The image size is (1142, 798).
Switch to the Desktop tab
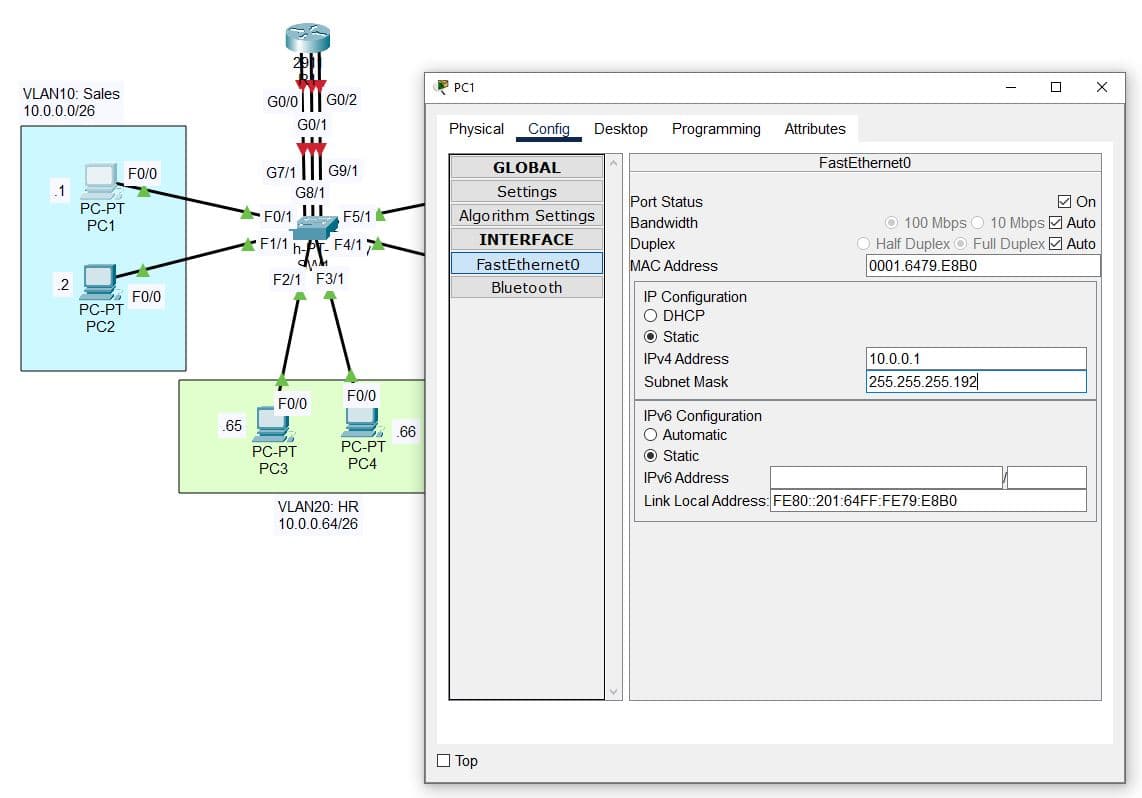(620, 129)
